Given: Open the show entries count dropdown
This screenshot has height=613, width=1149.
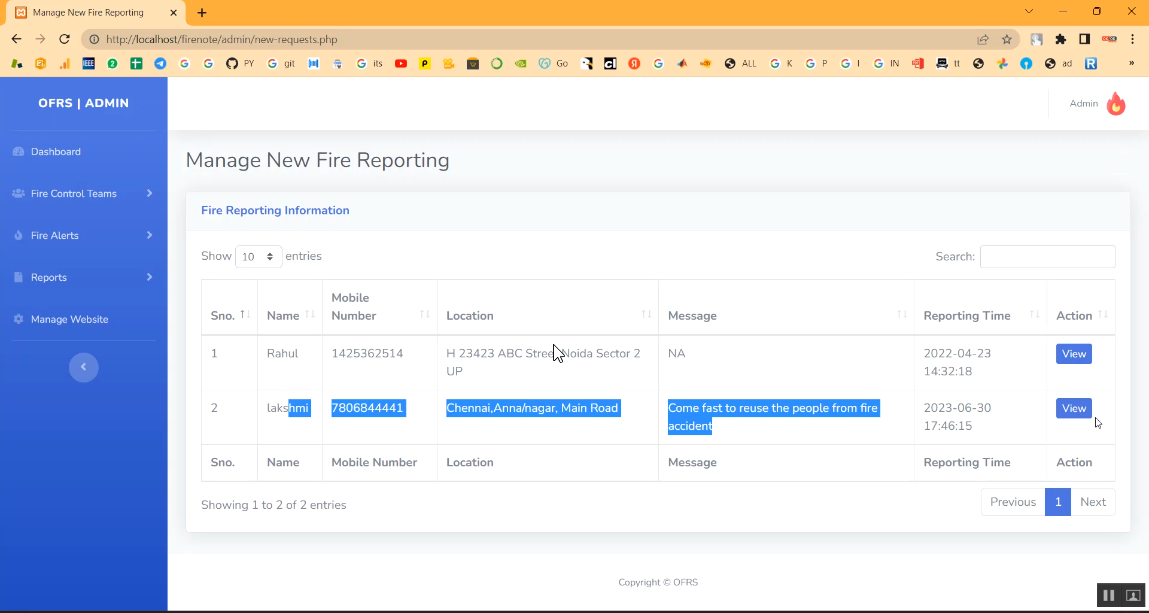Looking at the screenshot, I should coord(258,257).
